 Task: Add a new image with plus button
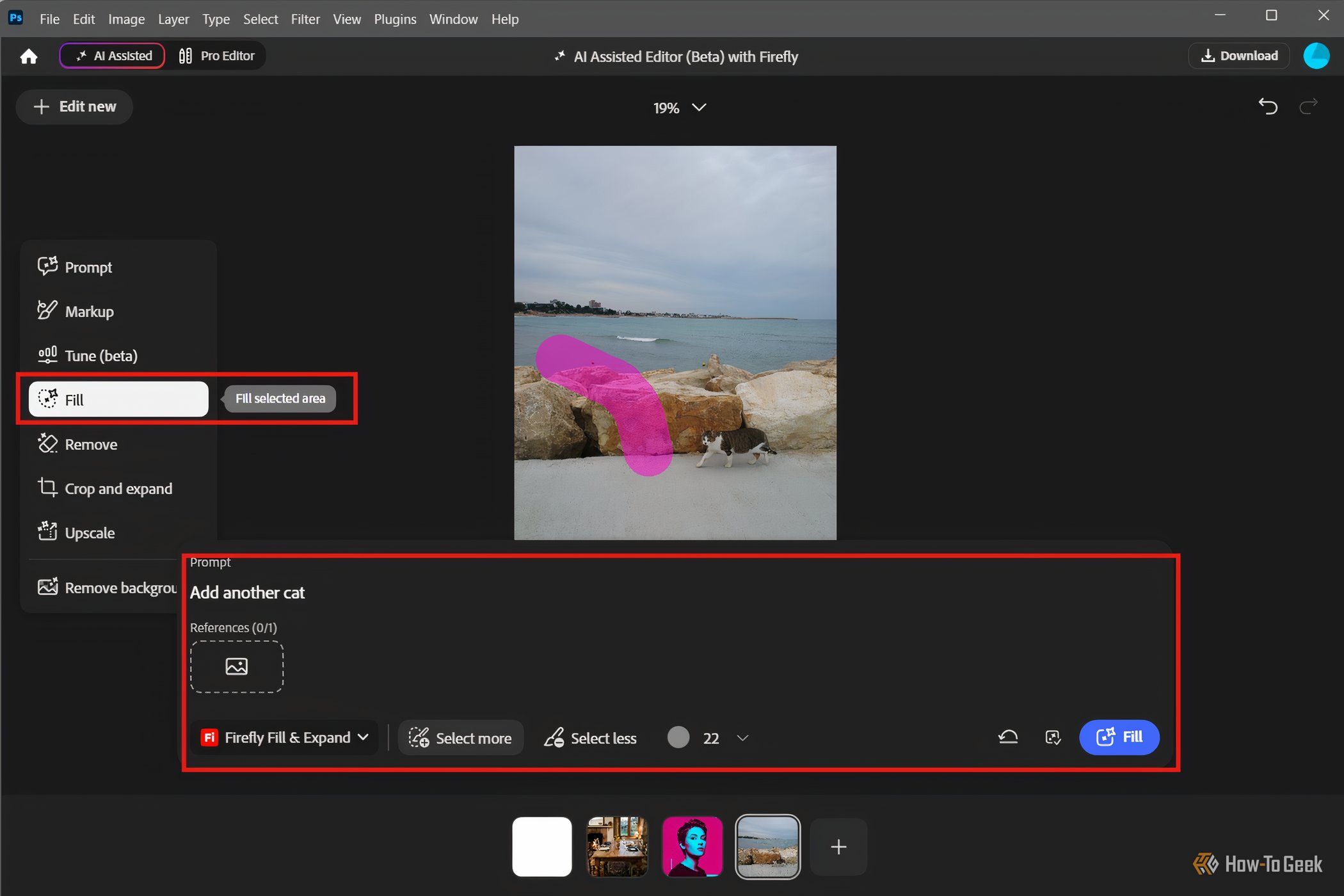838,847
